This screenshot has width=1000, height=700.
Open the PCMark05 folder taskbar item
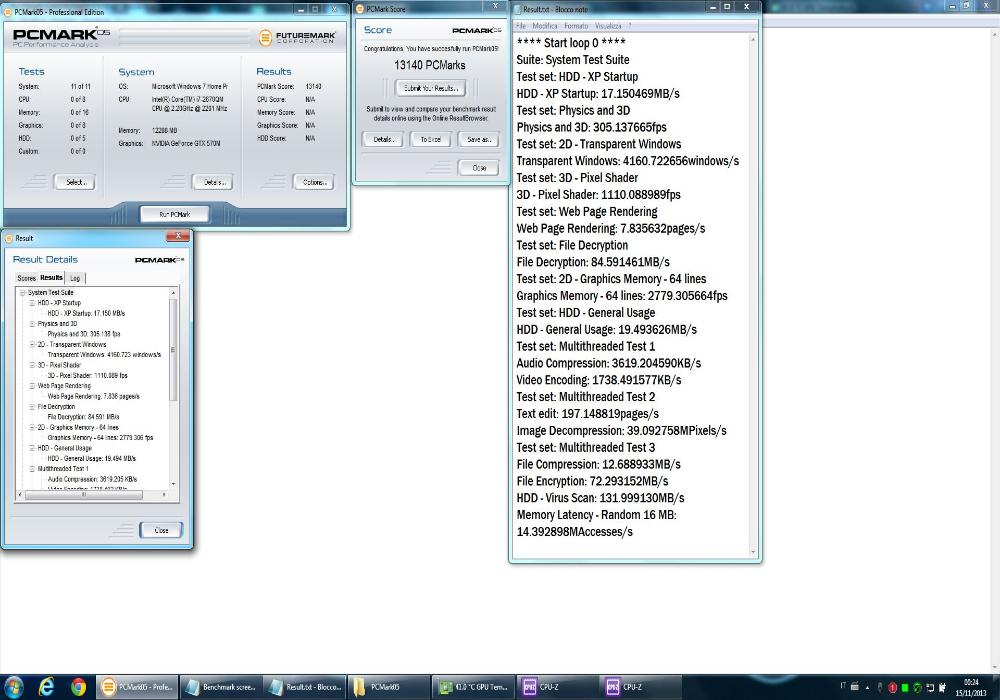(x=388, y=687)
